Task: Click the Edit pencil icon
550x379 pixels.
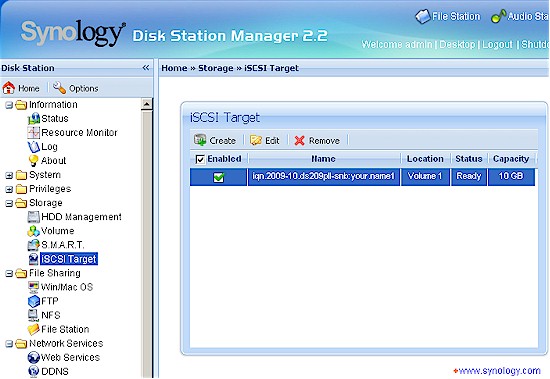Action: point(256,140)
